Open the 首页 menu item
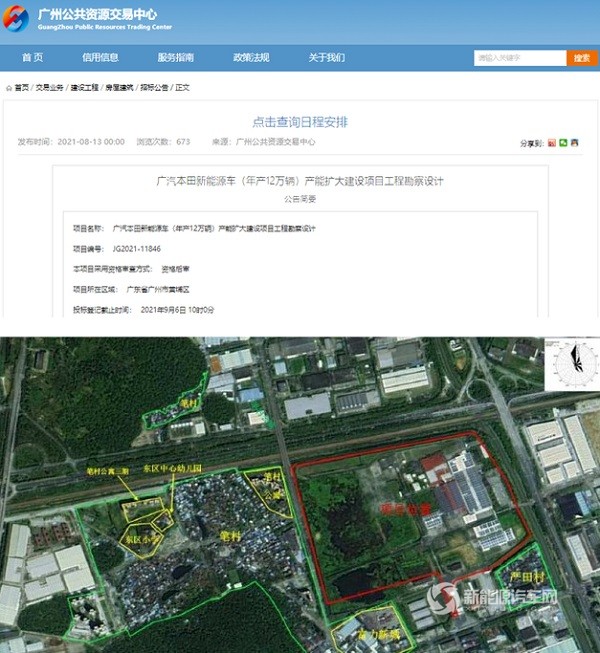600x653 pixels. click(x=32, y=57)
